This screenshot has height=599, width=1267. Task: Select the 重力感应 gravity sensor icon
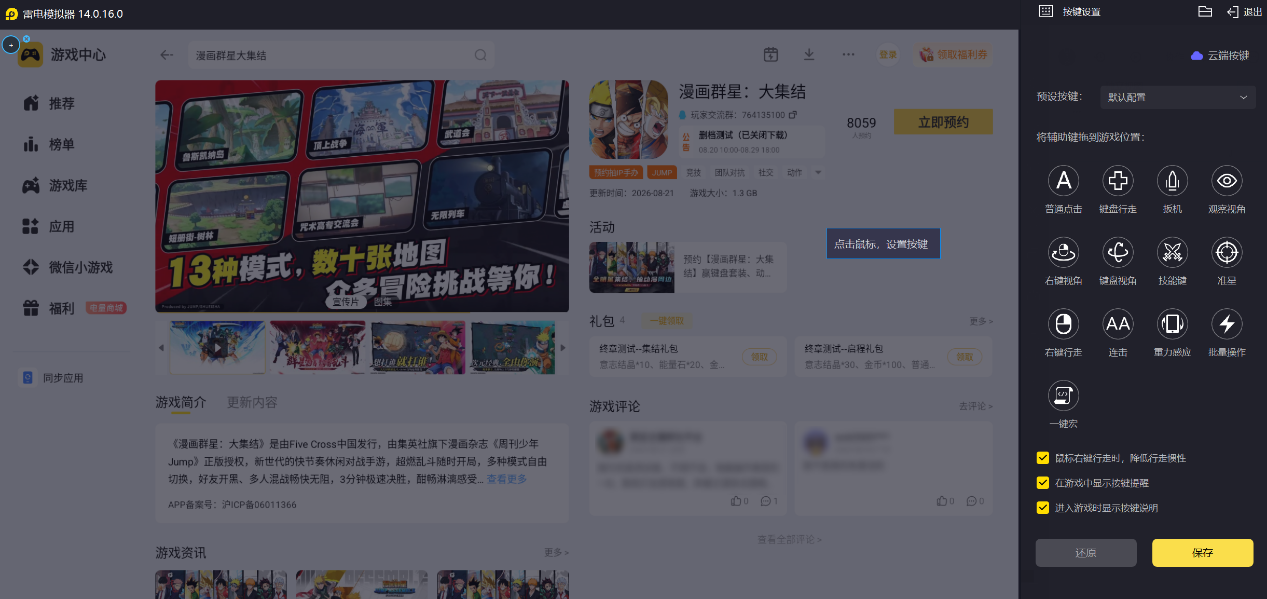pyautogui.click(x=1172, y=324)
